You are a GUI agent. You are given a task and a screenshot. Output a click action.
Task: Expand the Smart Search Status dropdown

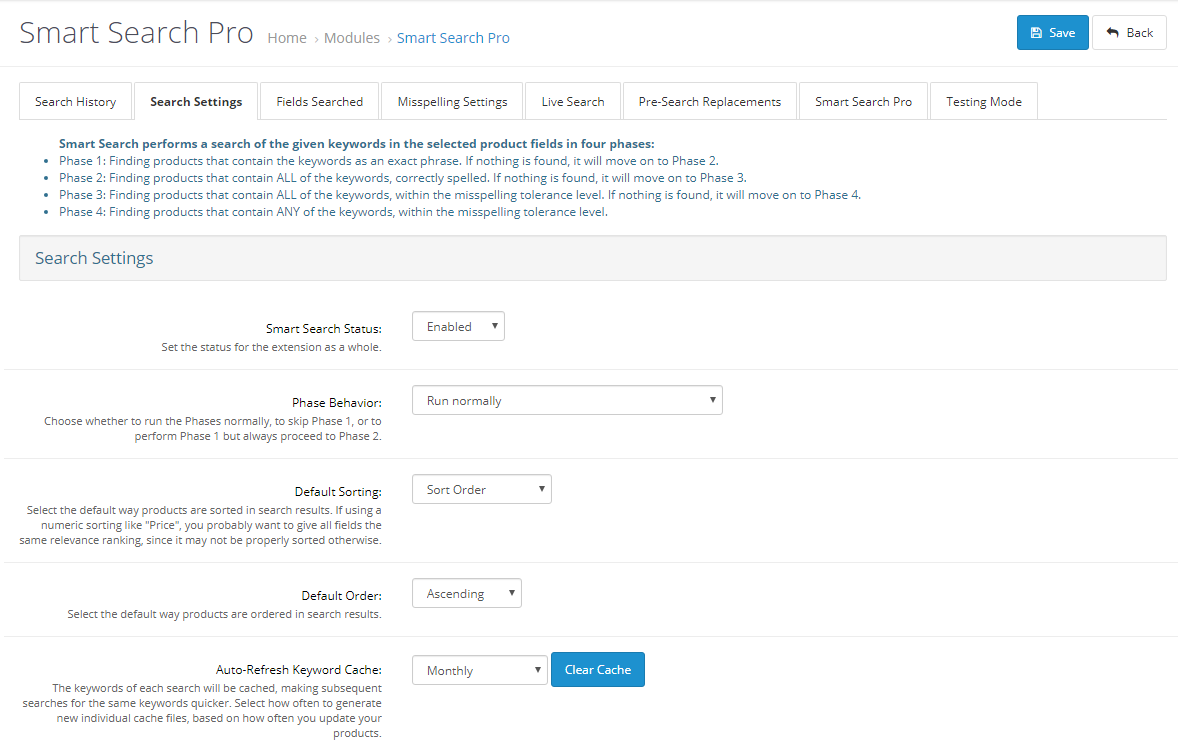(x=458, y=327)
